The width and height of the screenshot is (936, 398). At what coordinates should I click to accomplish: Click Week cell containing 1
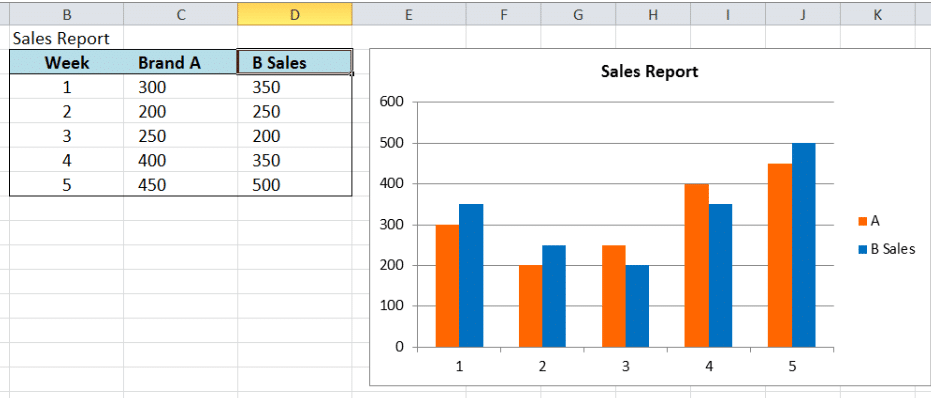(x=67, y=87)
